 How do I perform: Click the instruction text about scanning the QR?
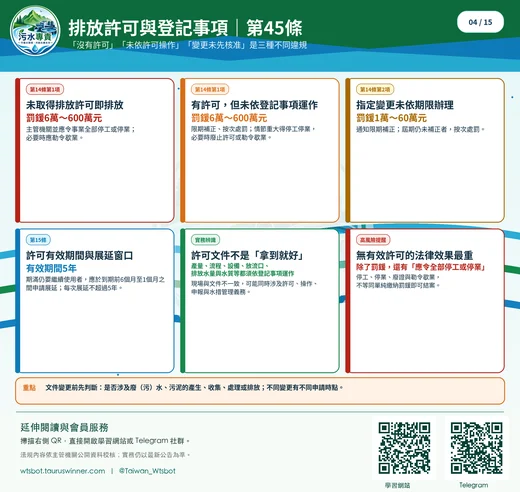[x=105, y=441]
